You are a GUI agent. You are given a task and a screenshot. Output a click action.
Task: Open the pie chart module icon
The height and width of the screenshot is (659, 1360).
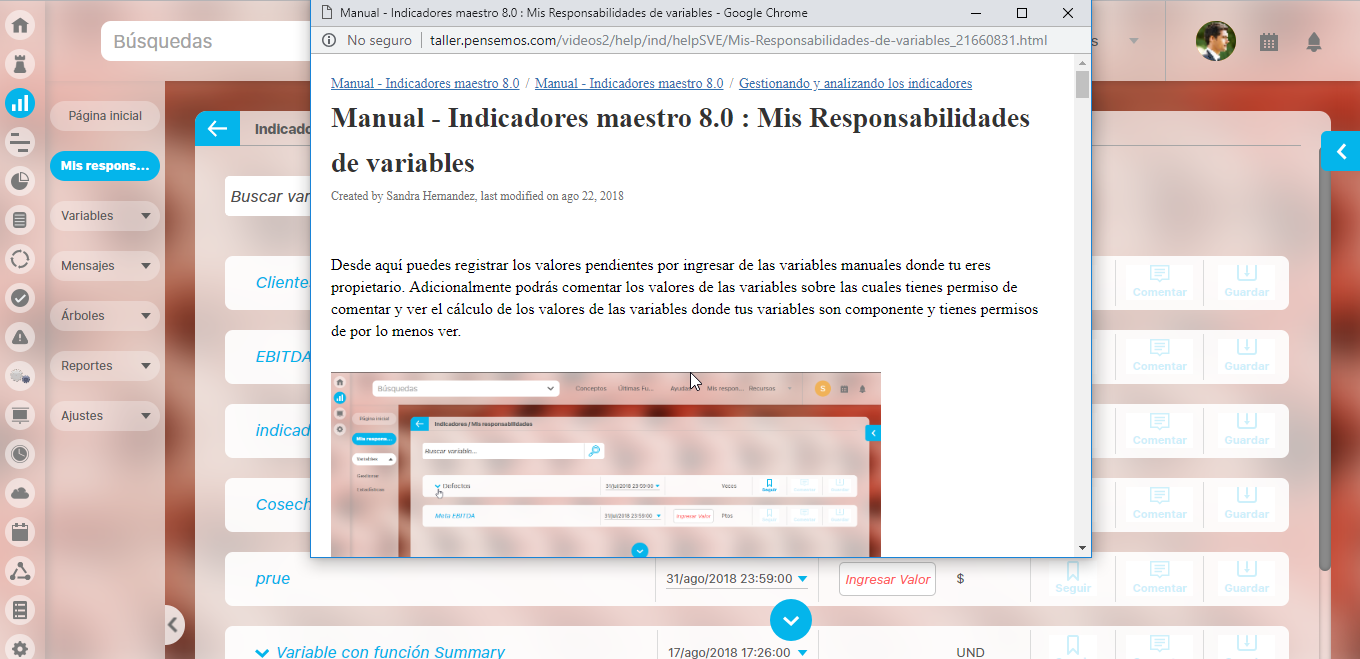click(x=20, y=181)
